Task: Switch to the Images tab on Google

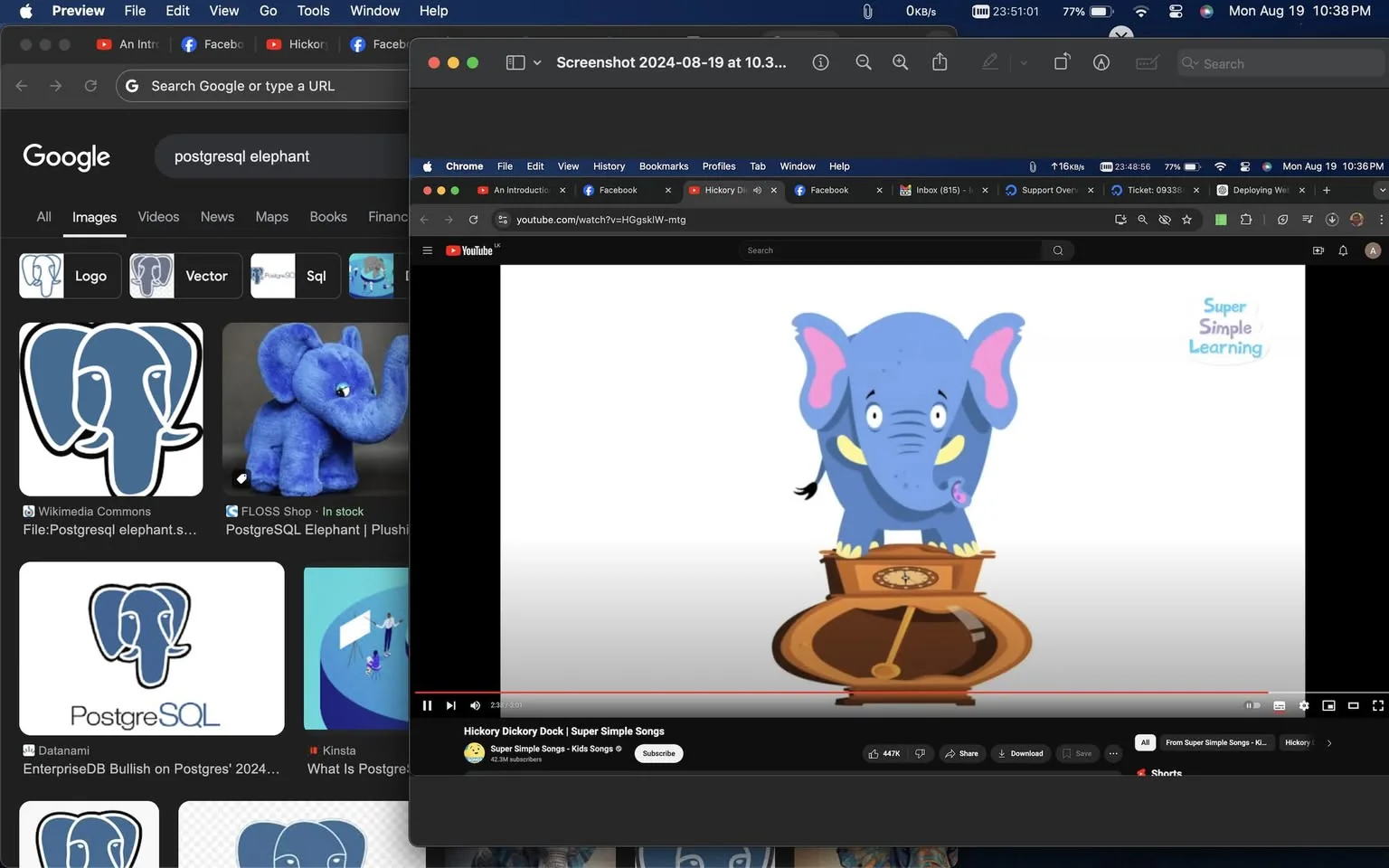Action: (x=94, y=217)
